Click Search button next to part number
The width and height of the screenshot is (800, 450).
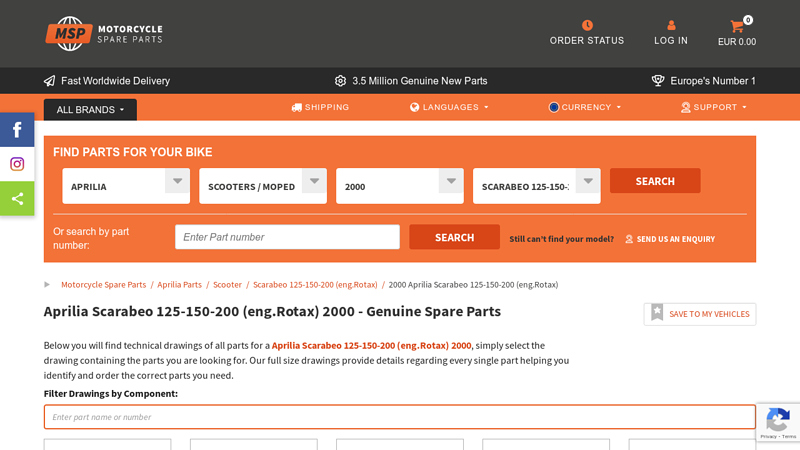pos(454,237)
